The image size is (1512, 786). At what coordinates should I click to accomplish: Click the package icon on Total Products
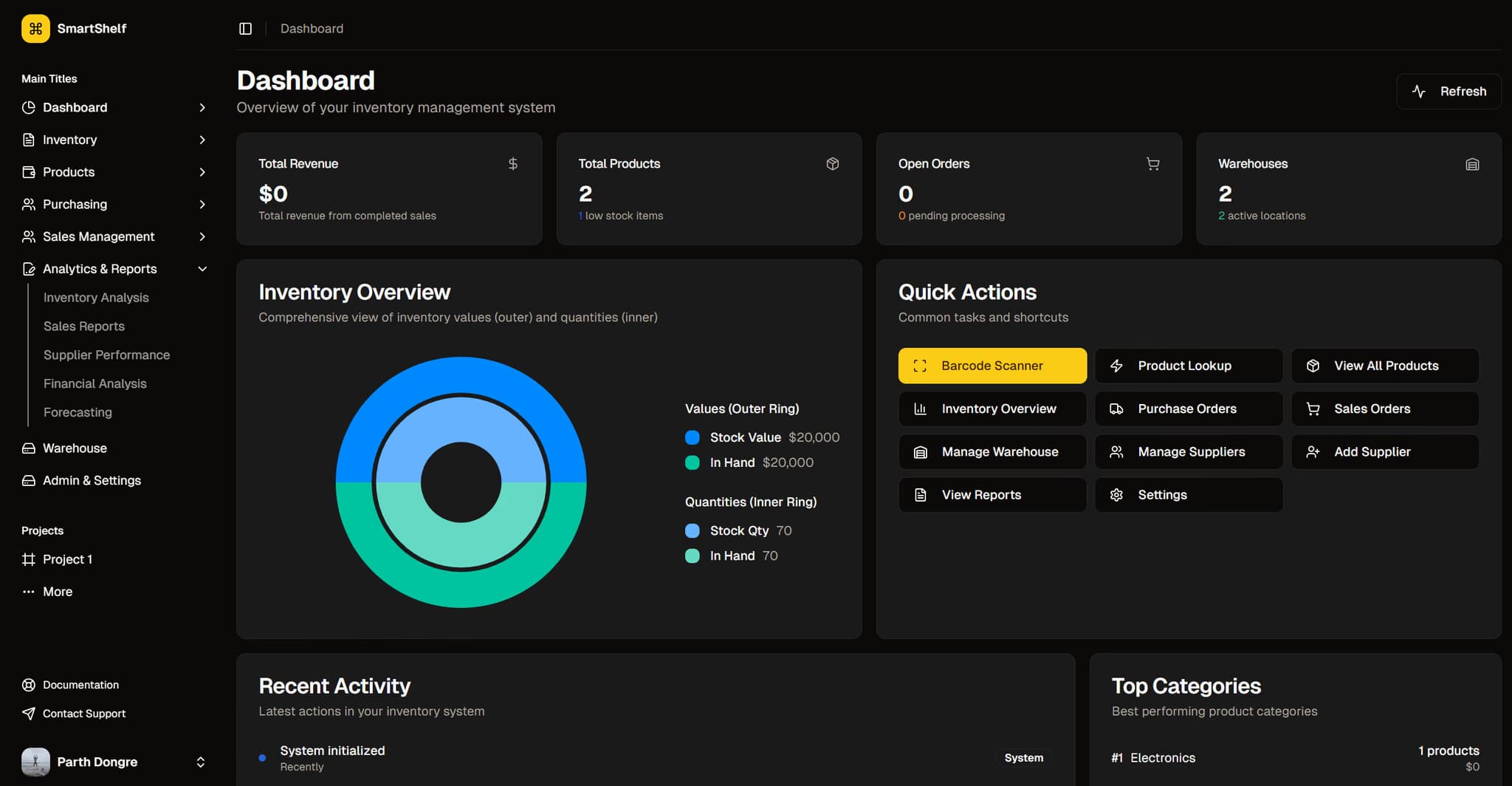[832, 164]
